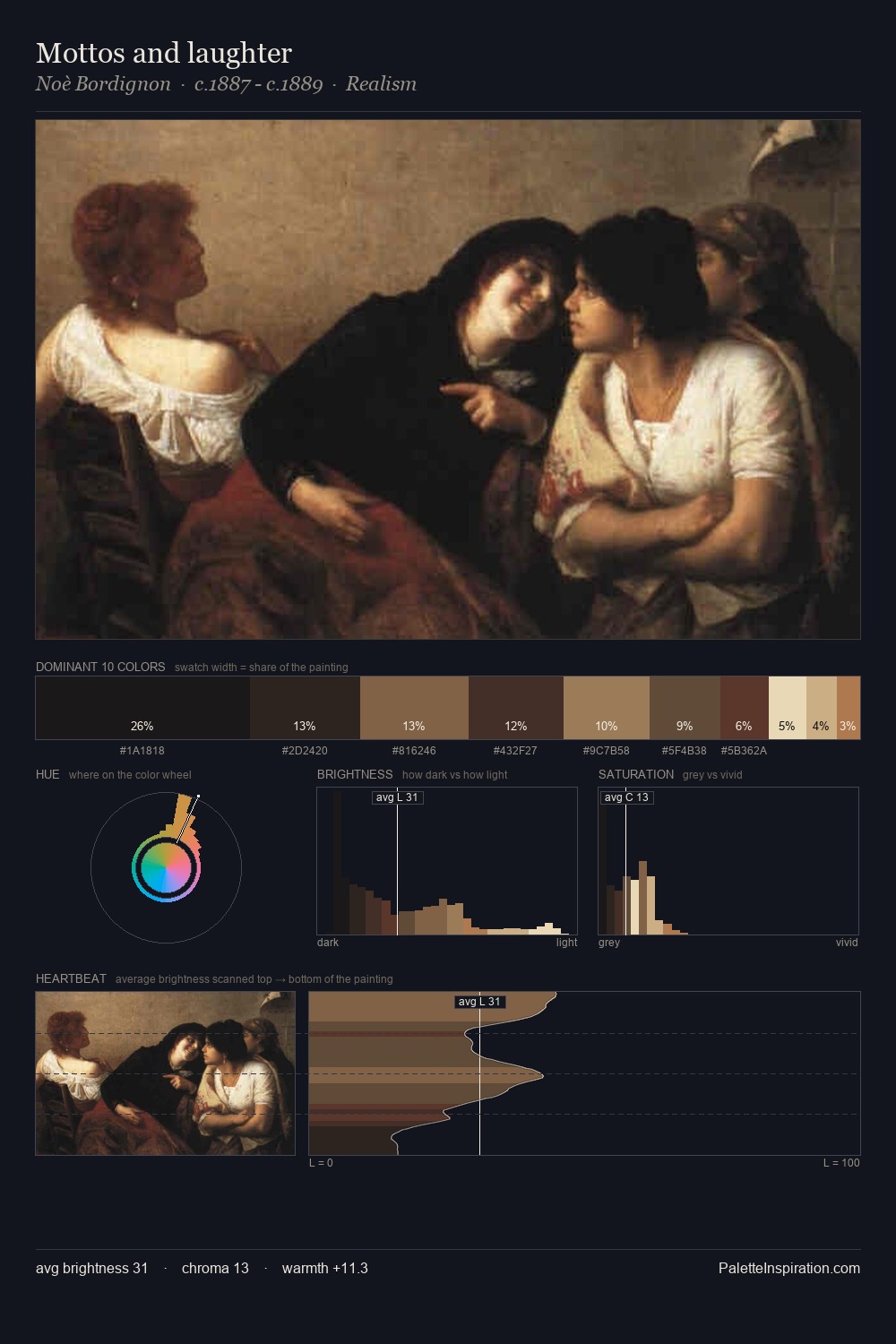Click the 26% dark swatch #1A1818

[142, 708]
